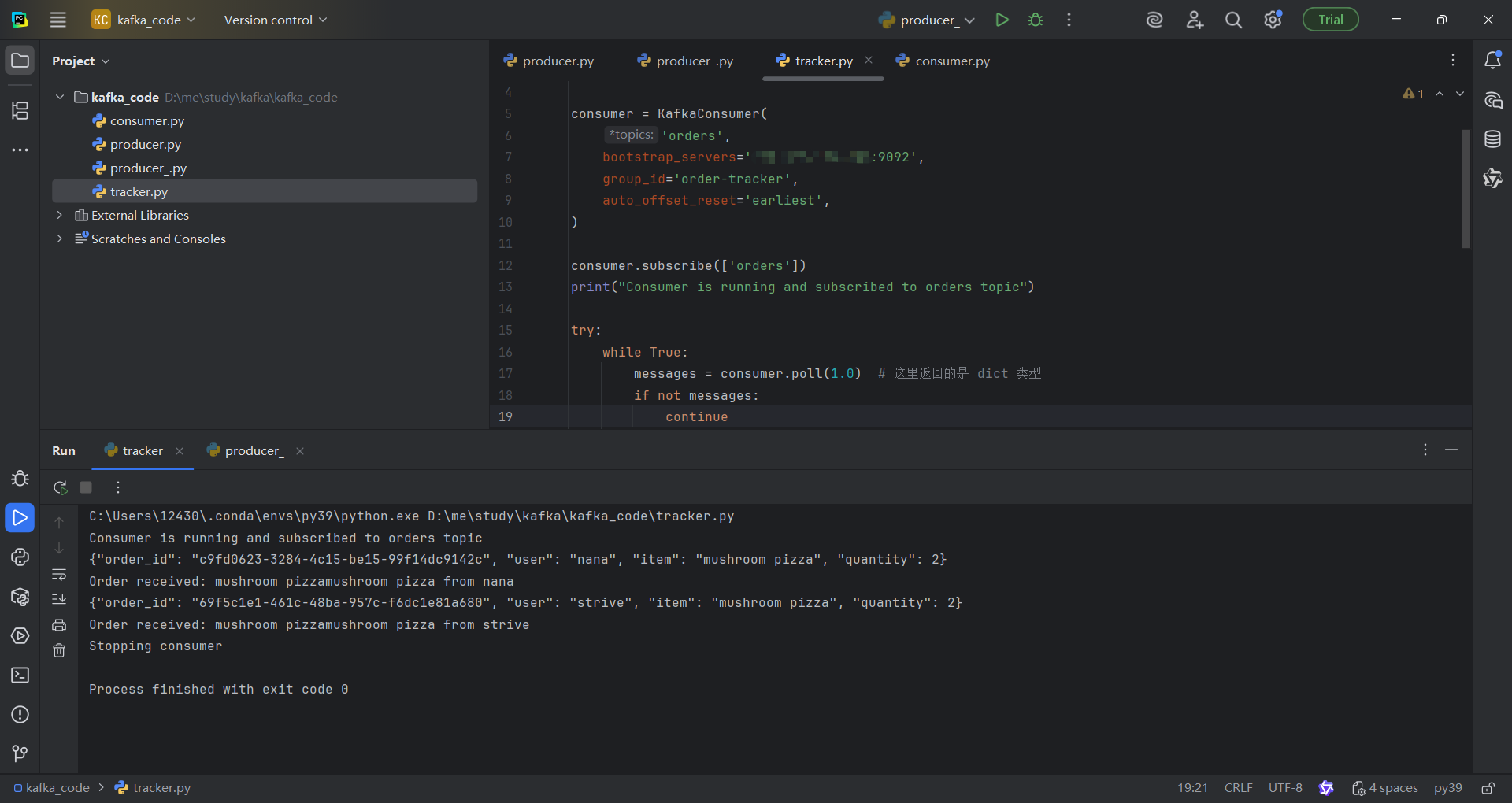Toggle scroll to end of console
Image resolution: width=1512 pixels, height=803 pixels.
[59, 599]
